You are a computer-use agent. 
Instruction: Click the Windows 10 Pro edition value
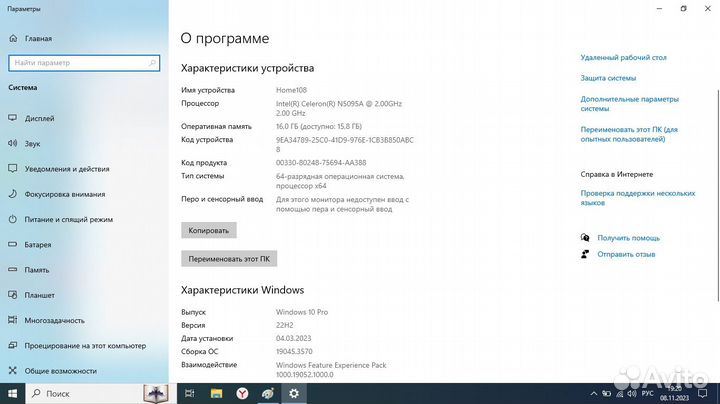(x=302, y=312)
